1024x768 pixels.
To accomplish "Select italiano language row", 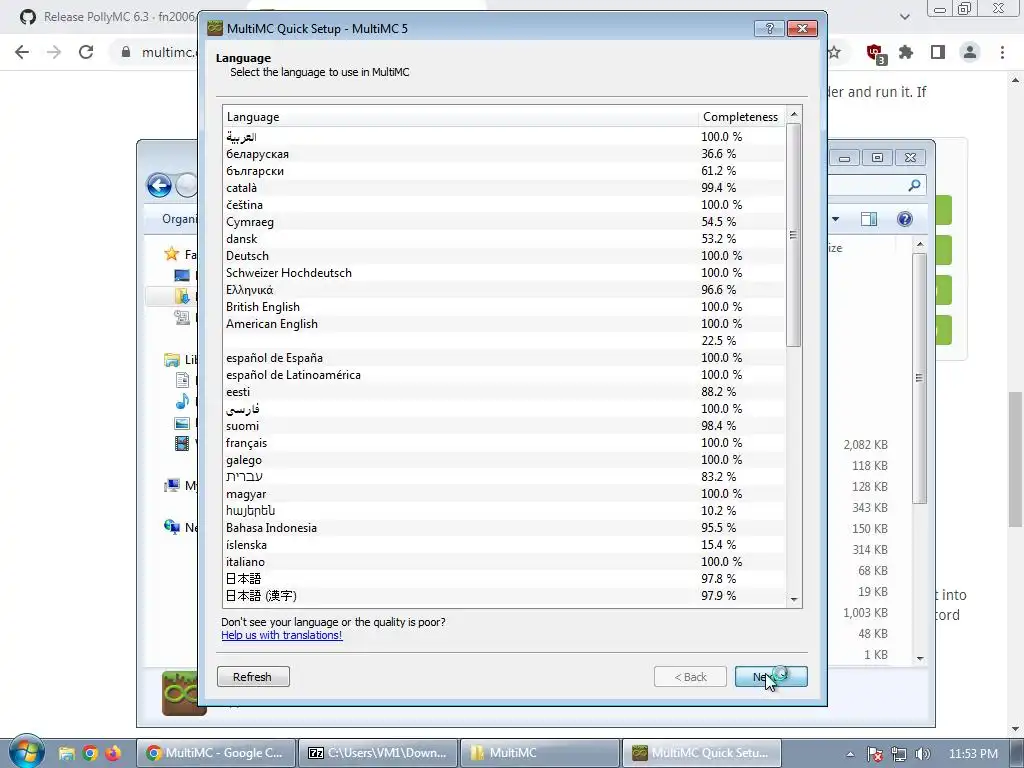I will click(x=504, y=562).
